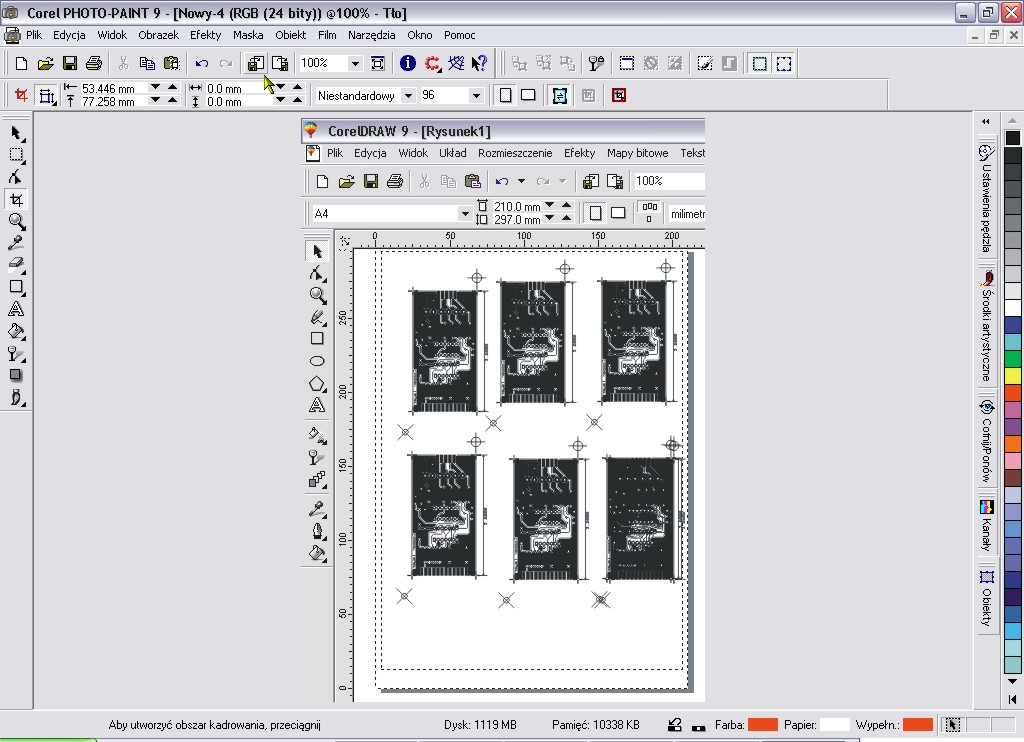
Task: Open the Obrazek menu
Action: [x=158, y=35]
